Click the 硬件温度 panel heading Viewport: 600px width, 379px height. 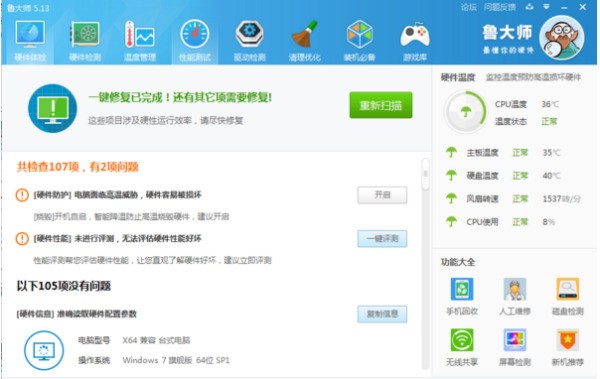click(x=458, y=77)
